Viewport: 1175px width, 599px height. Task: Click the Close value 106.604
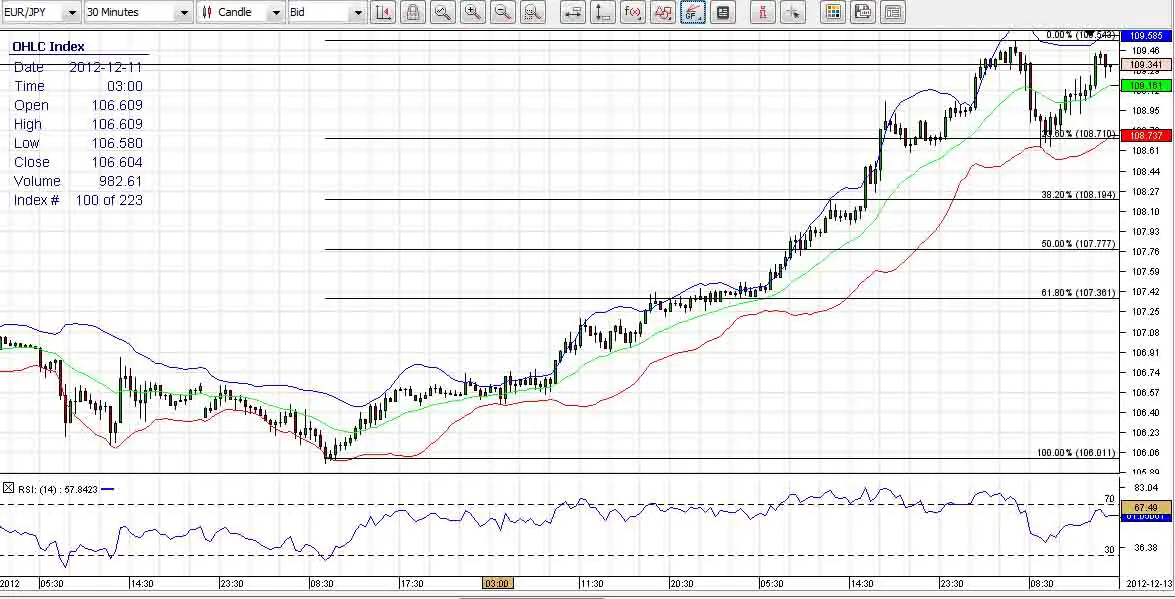tap(118, 162)
